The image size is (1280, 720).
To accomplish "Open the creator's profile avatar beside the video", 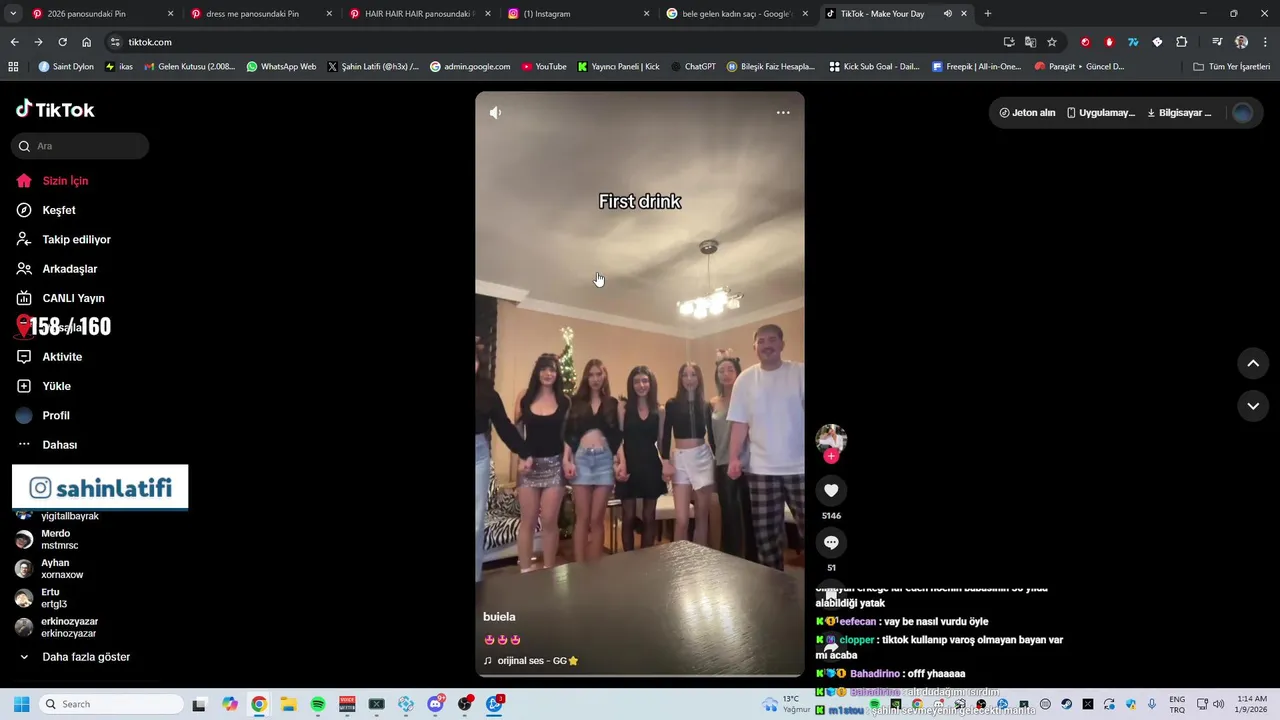I will click(x=831, y=438).
